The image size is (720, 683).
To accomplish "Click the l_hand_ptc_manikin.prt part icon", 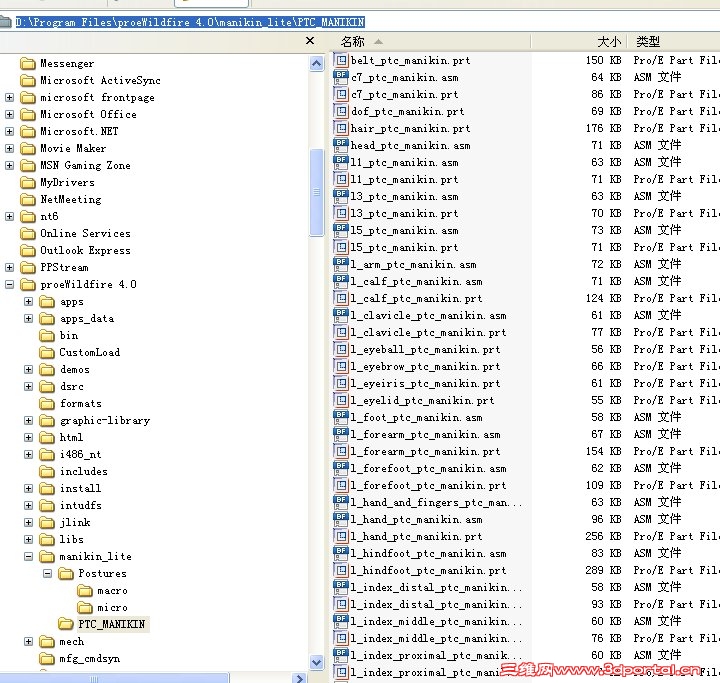I will tap(341, 536).
